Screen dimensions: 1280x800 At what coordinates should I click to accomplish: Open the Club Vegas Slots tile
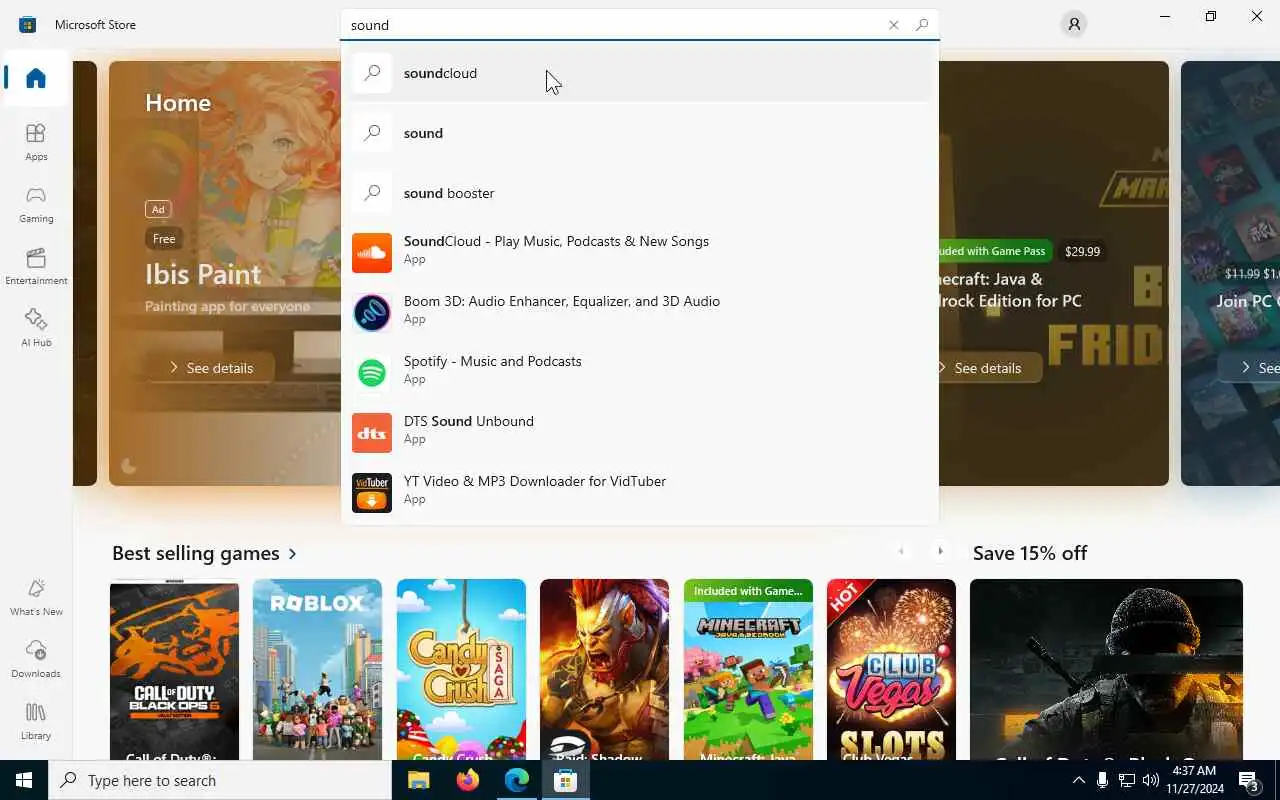pos(891,669)
